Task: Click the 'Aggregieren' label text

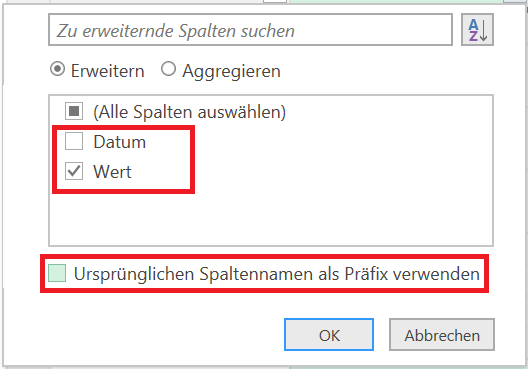Action: [231, 71]
